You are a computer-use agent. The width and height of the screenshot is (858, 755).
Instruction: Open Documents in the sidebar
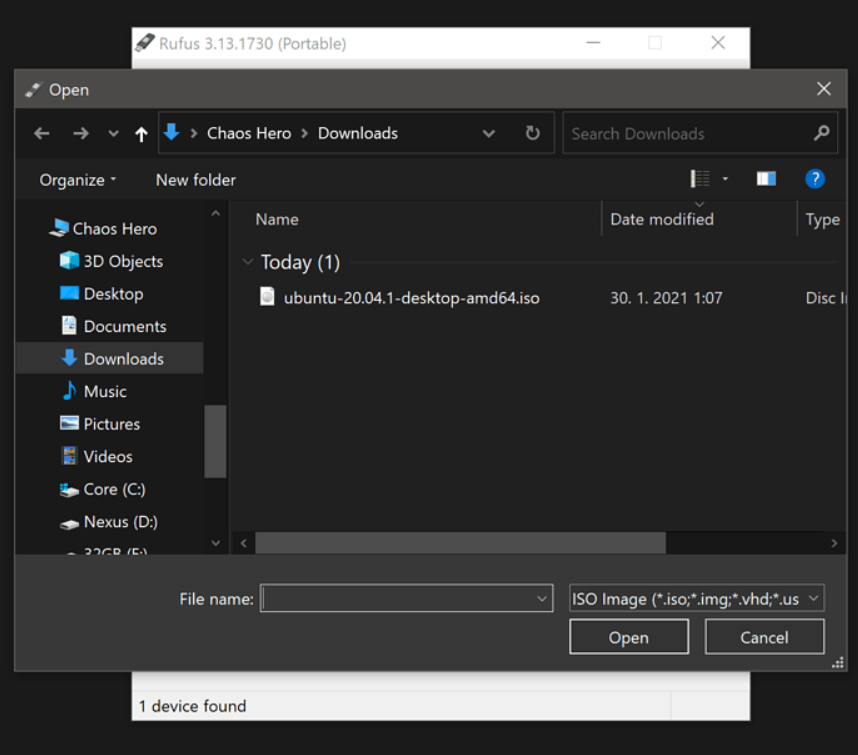(x=125, y=327)
